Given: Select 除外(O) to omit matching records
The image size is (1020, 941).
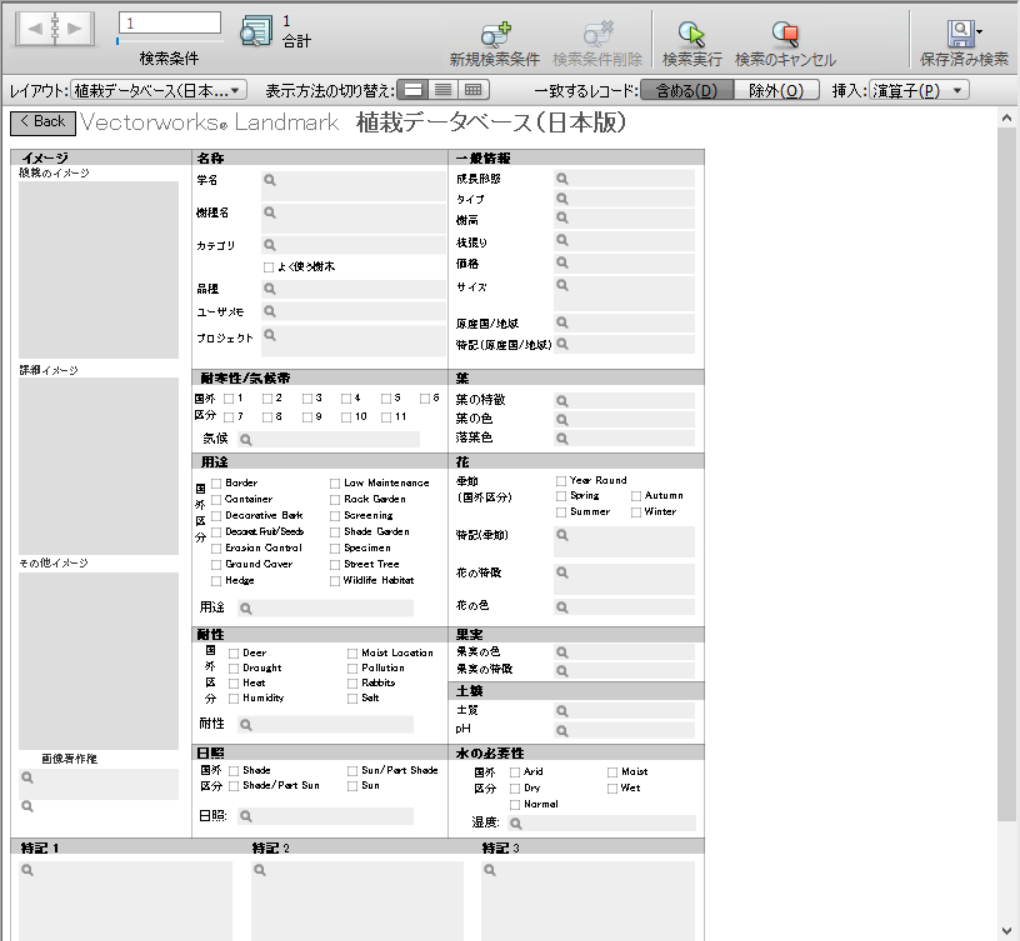Looking at the screenshot, I should pos(777,91).
